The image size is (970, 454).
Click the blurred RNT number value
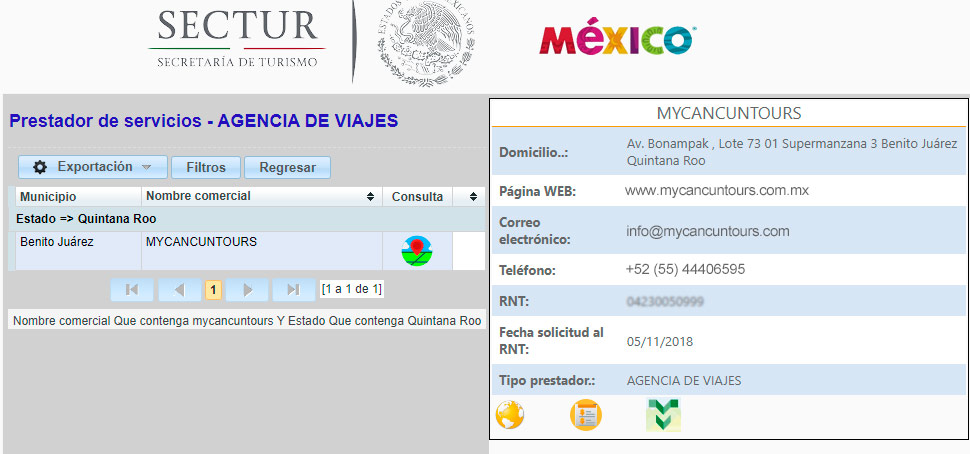[x=665, y=302]
